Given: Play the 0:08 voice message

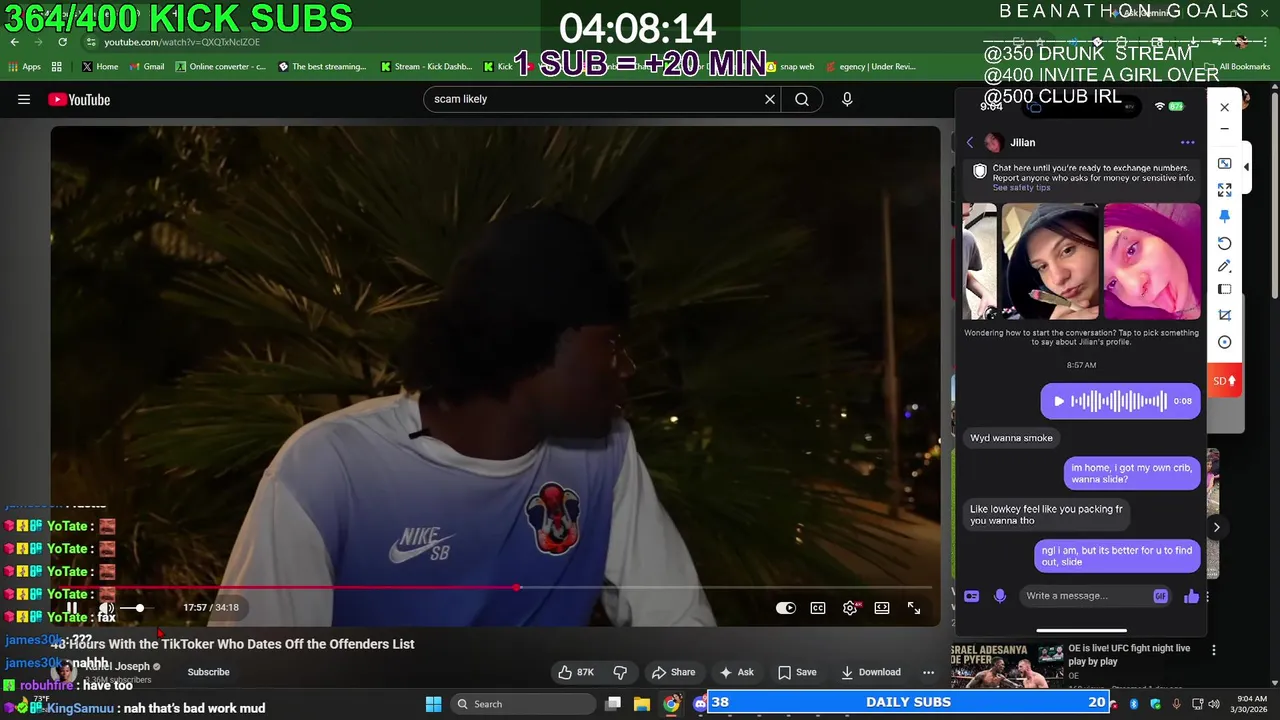Looking at the screenshot, I should (1059, 401).
